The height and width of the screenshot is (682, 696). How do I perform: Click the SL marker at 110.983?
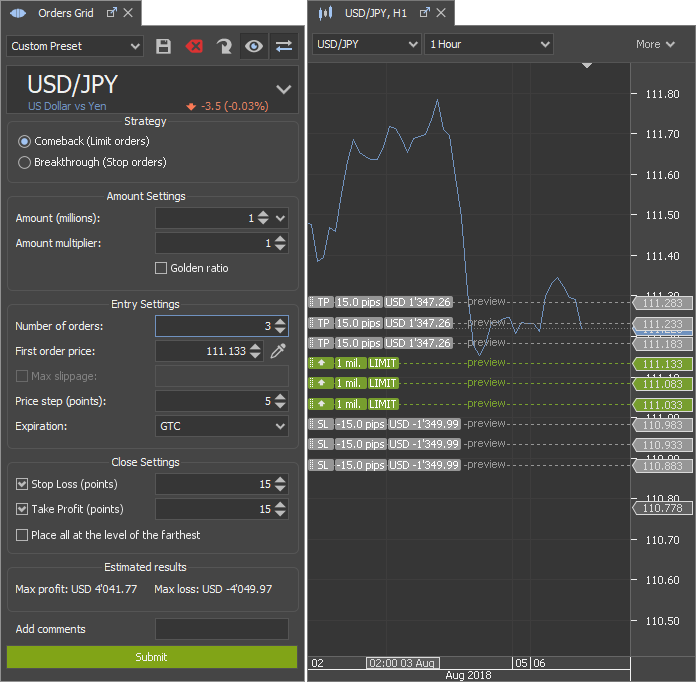(x=322, y=424)
